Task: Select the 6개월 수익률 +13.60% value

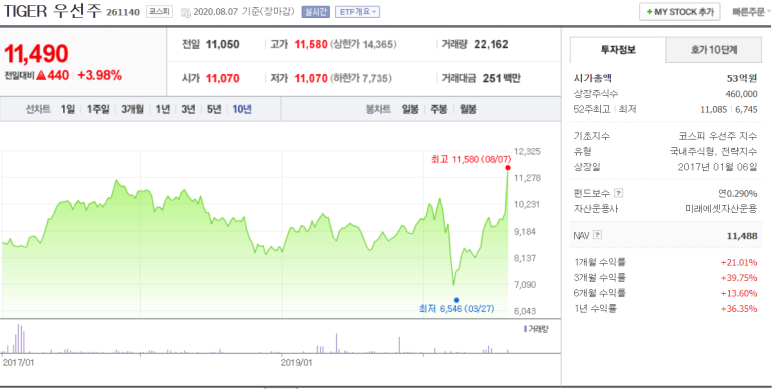Action: click(739, 293)
